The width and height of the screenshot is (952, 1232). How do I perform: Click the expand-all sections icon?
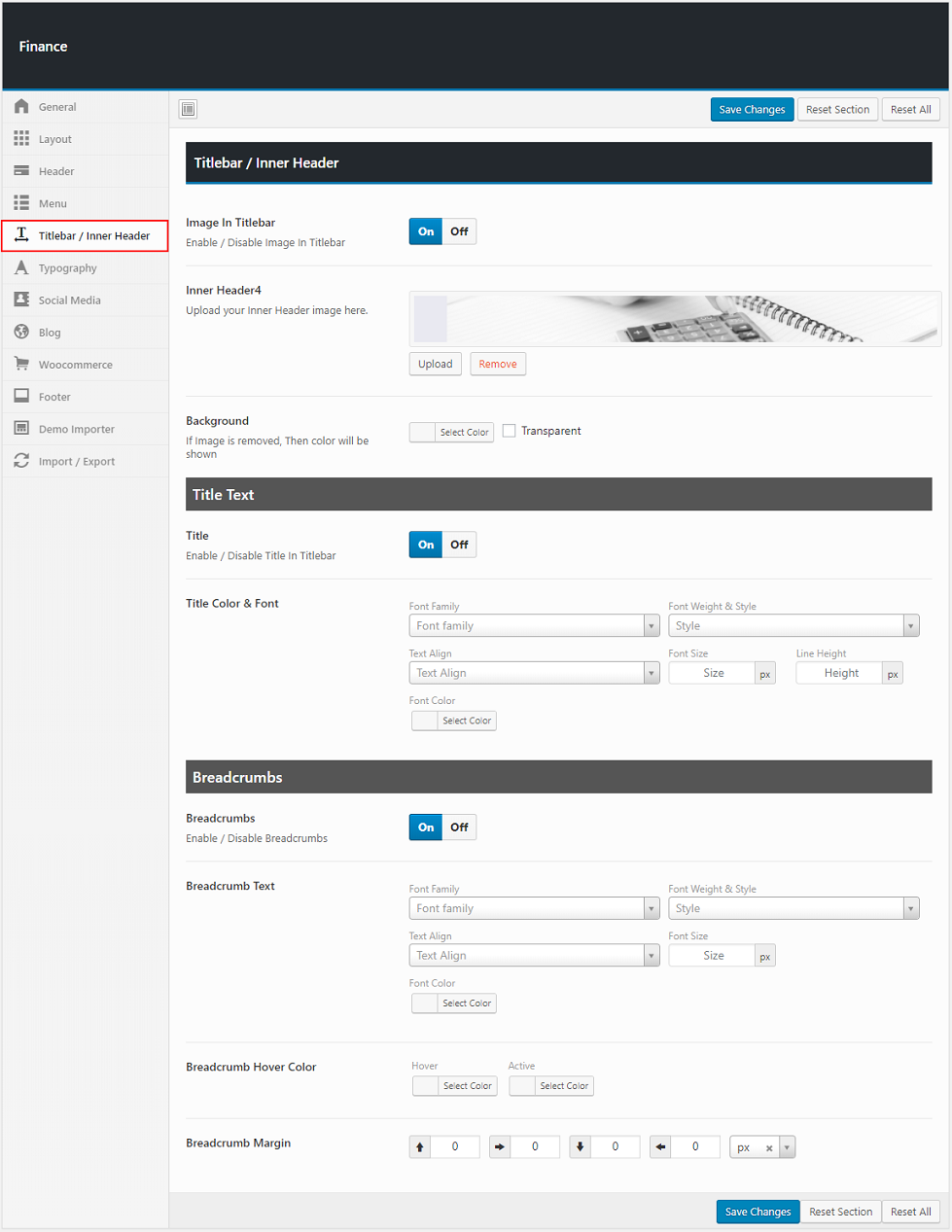(188, 109)
